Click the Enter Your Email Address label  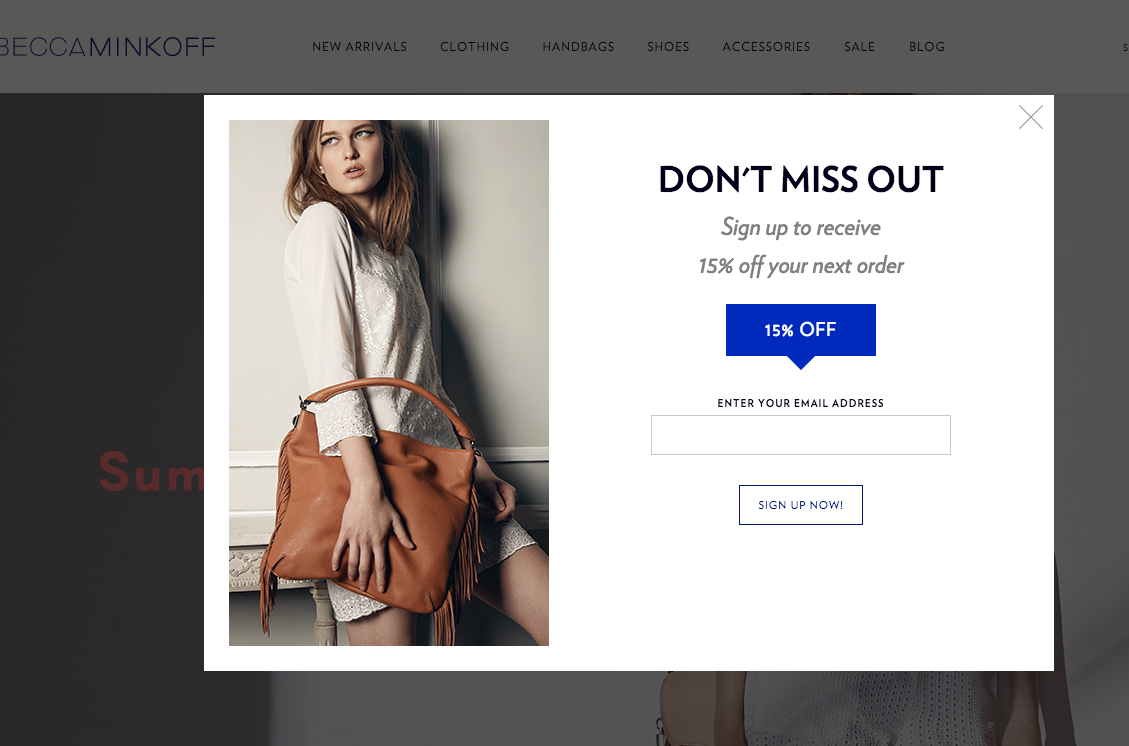801,403
